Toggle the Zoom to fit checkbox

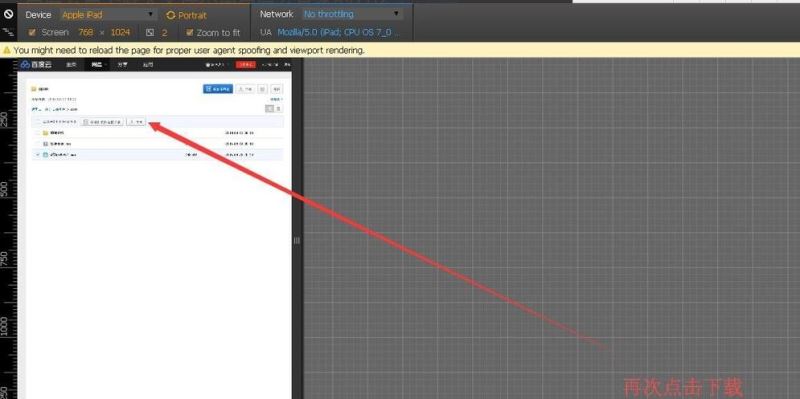click(189, 32)
